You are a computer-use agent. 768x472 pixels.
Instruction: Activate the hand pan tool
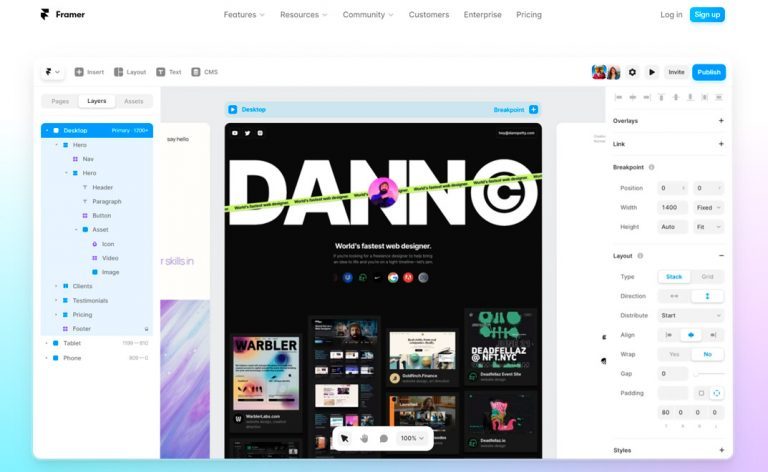(x=364, y=438)
